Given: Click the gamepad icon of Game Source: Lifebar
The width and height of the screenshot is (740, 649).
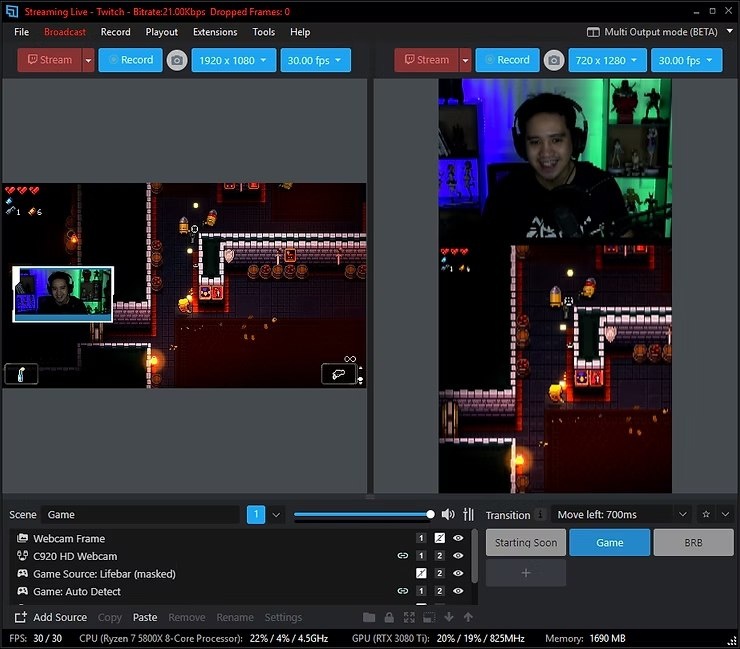Looking at the screenshot, I should pos(22,573).
